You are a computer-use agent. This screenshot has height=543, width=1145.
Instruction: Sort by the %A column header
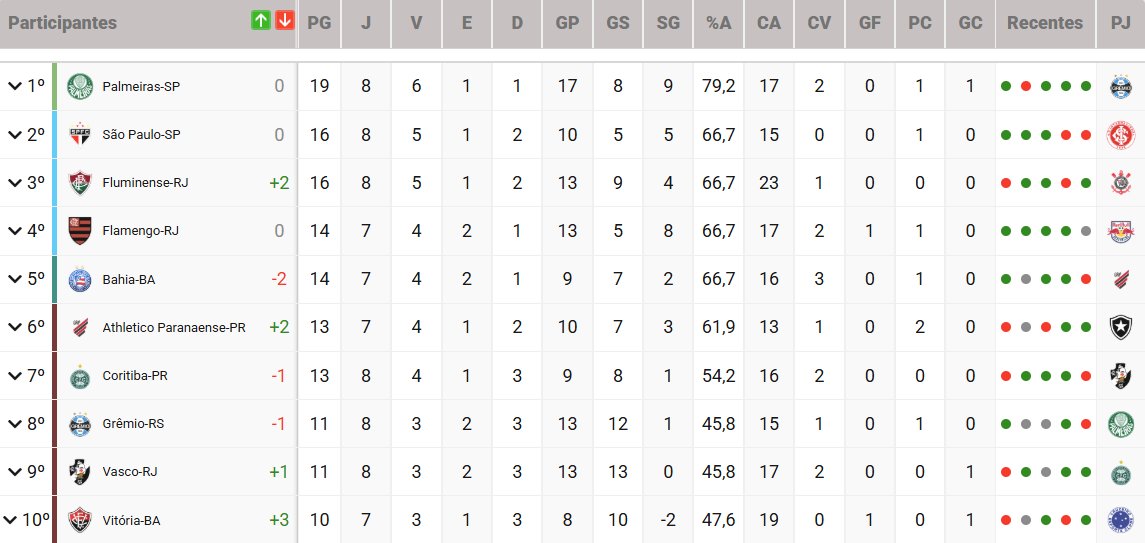(719, 22)
